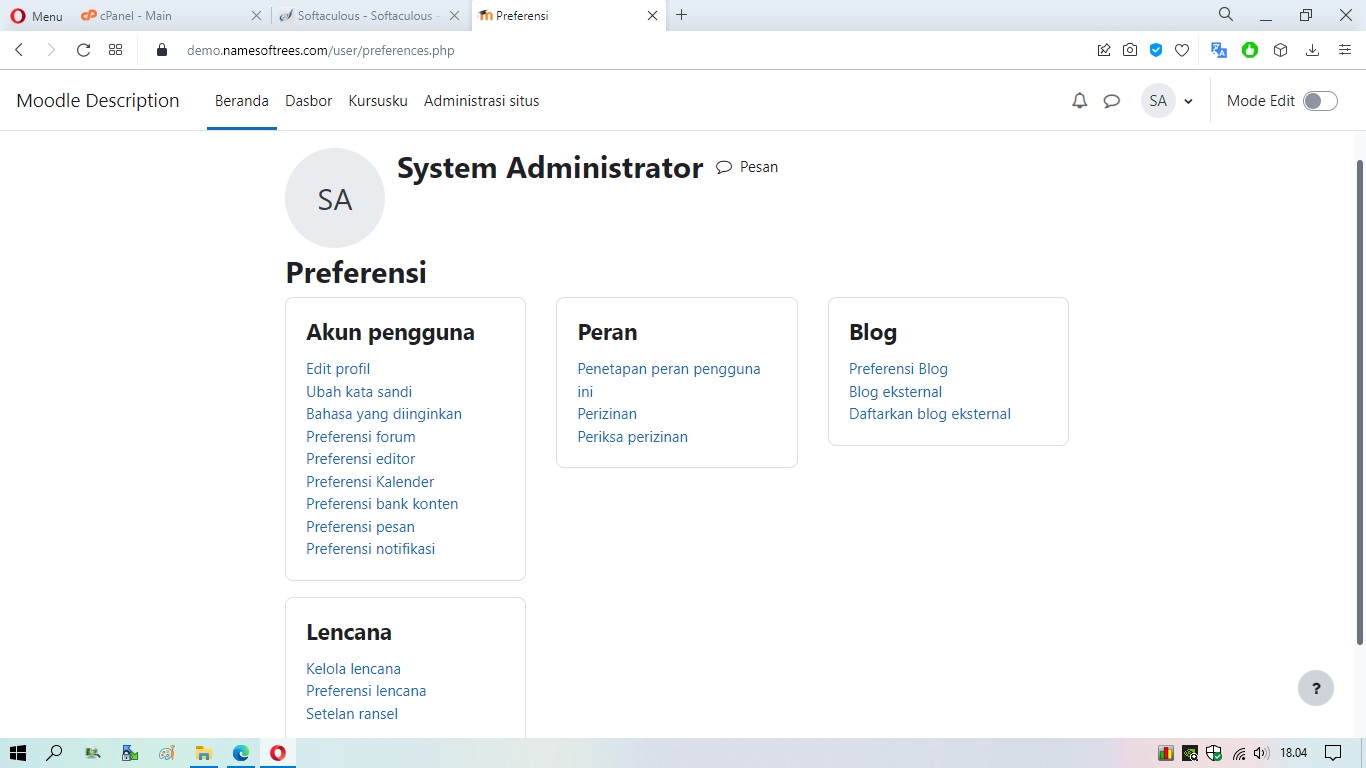The width and height of the screenshot is (1366, 768).
Task: Open the volume speaker tray icon
Action: pos(1261,753)
